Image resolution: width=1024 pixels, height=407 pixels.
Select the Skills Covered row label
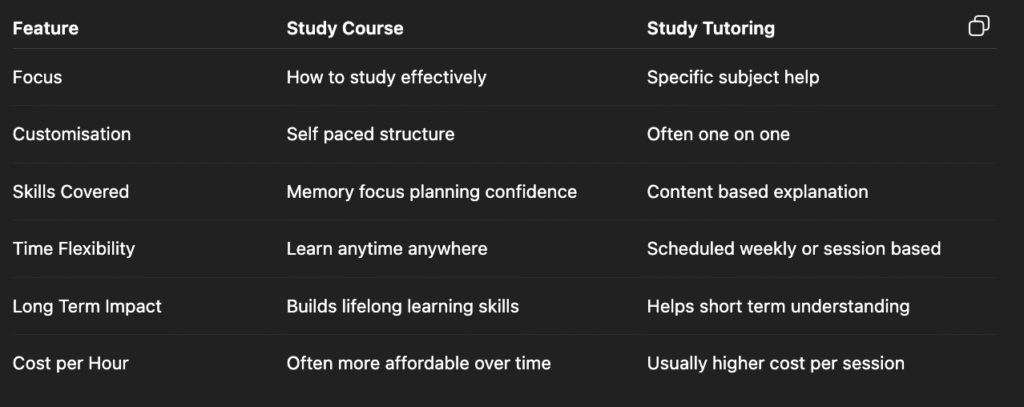click(x=71, y=191)
